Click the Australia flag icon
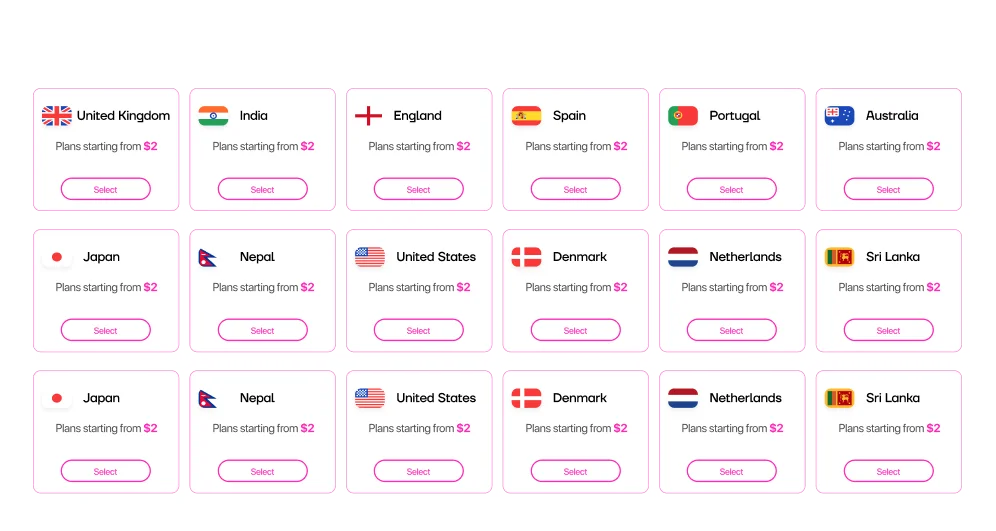Screen dimensions: 996x531 click(839, 116)
